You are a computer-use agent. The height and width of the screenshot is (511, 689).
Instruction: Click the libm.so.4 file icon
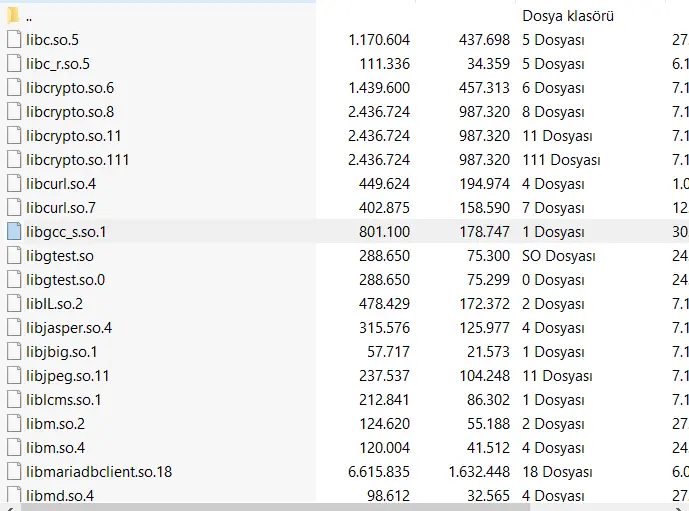(x=14, y=447)
